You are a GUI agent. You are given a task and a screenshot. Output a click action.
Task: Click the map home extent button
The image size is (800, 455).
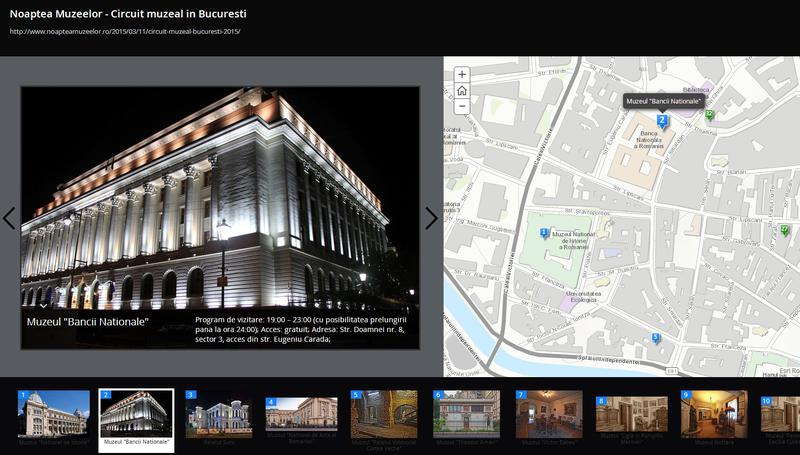coord(461,90)
